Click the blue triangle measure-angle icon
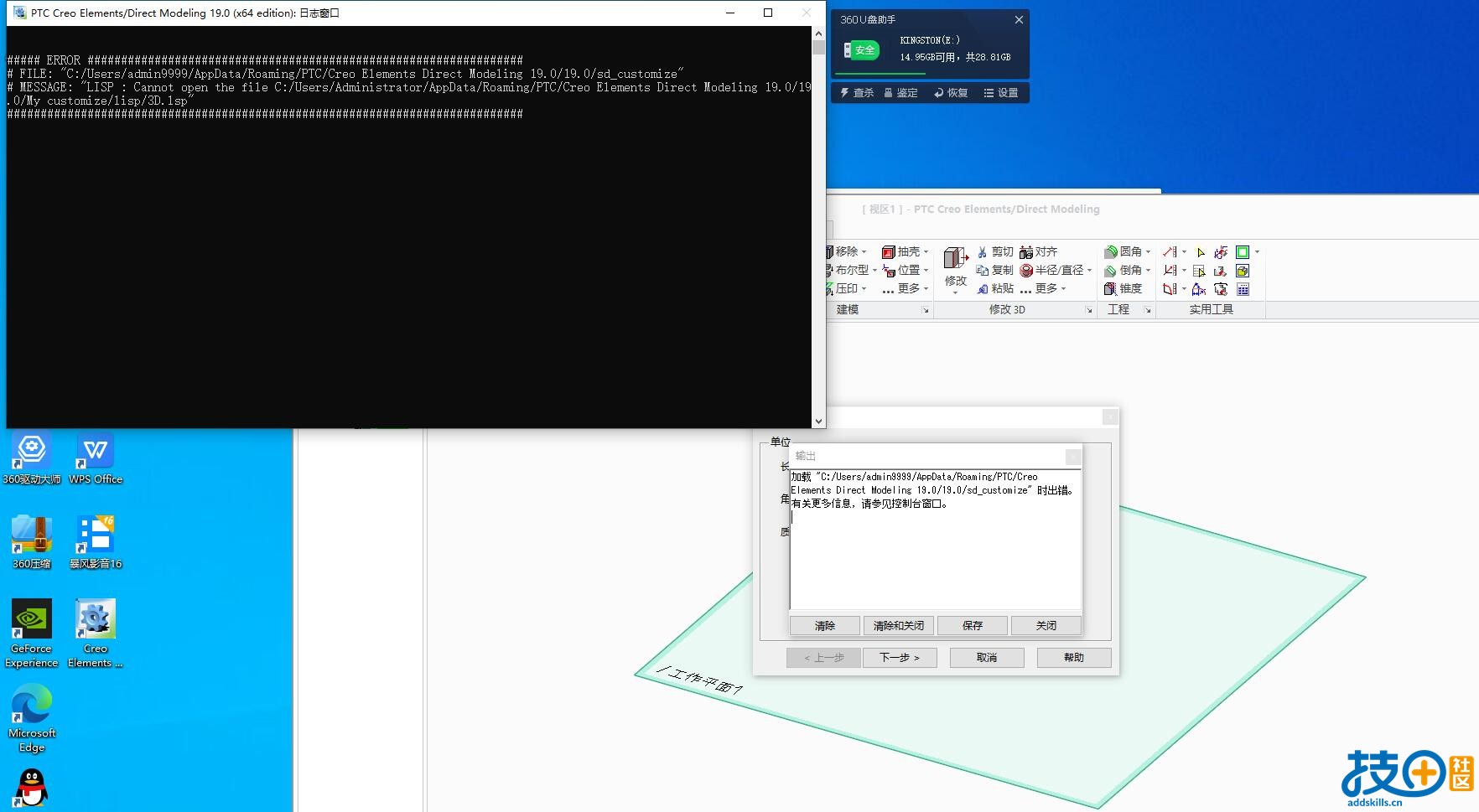 (1199, 289)
